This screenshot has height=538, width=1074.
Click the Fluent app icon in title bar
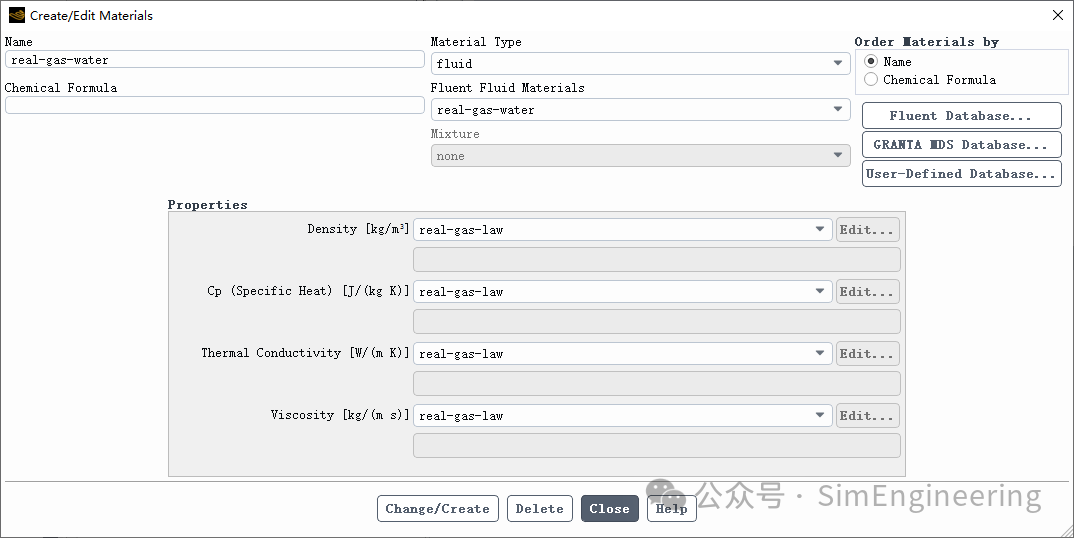click(x=16, y=15)
